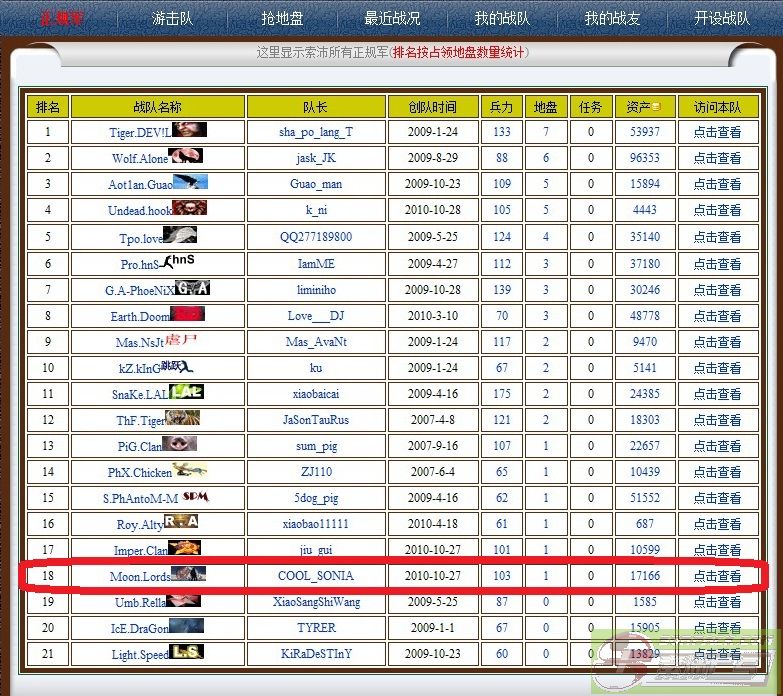Viewport: 783px width, 696px height.
Task: Click the Undead.hook team name link
Action: 140,211
